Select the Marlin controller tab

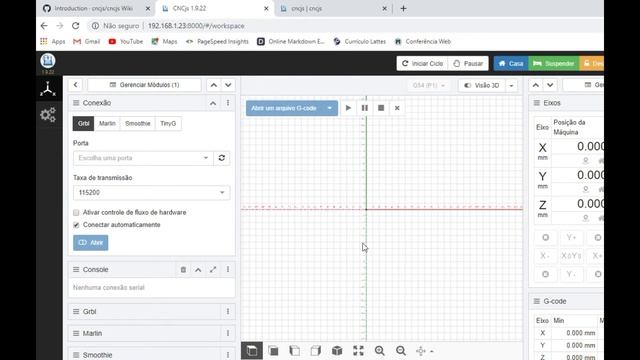(x=107, y=123)
